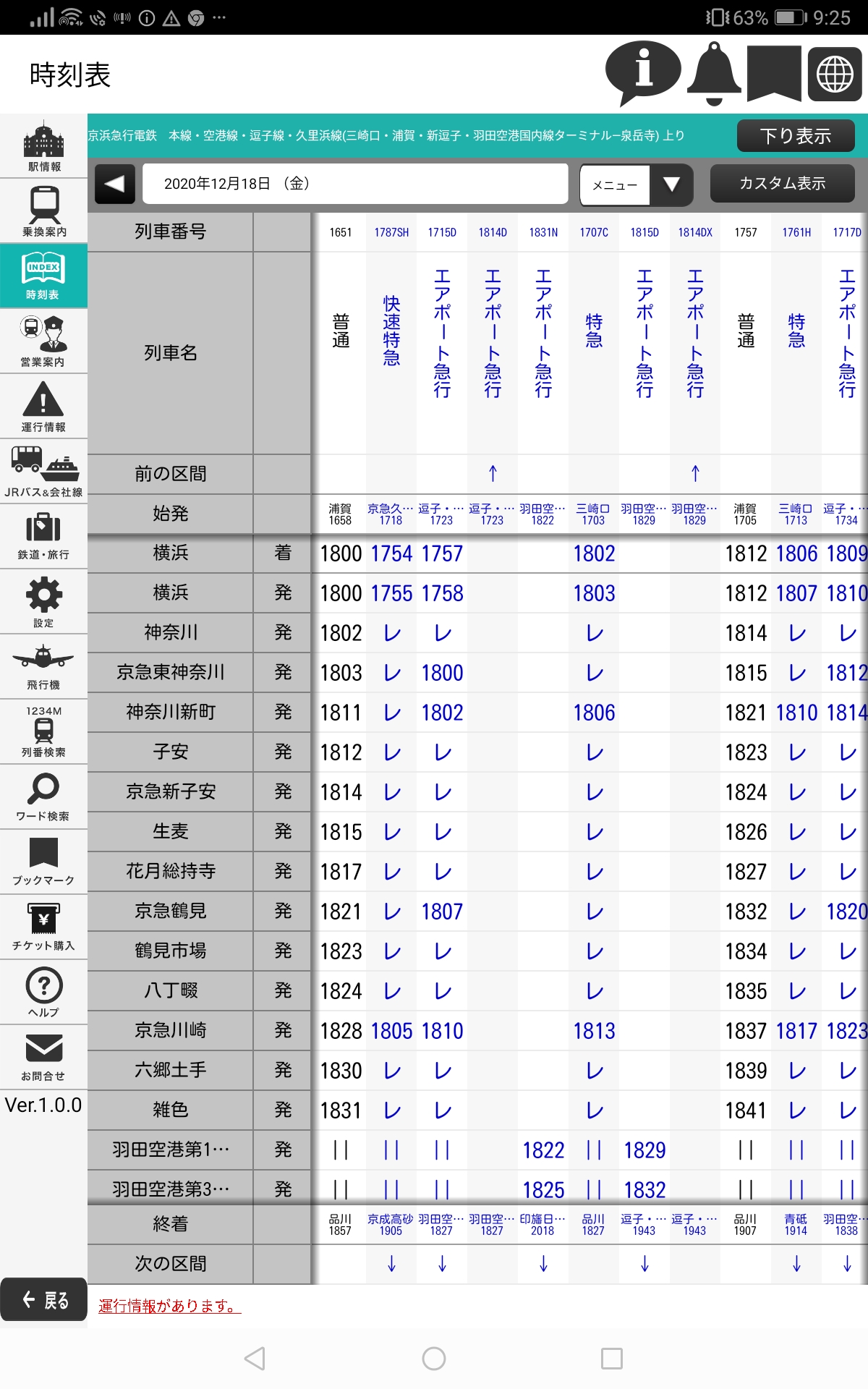Tap up arrow under train 1814D
Viewport: 868px width, 1389px height.
pos(493,474)
